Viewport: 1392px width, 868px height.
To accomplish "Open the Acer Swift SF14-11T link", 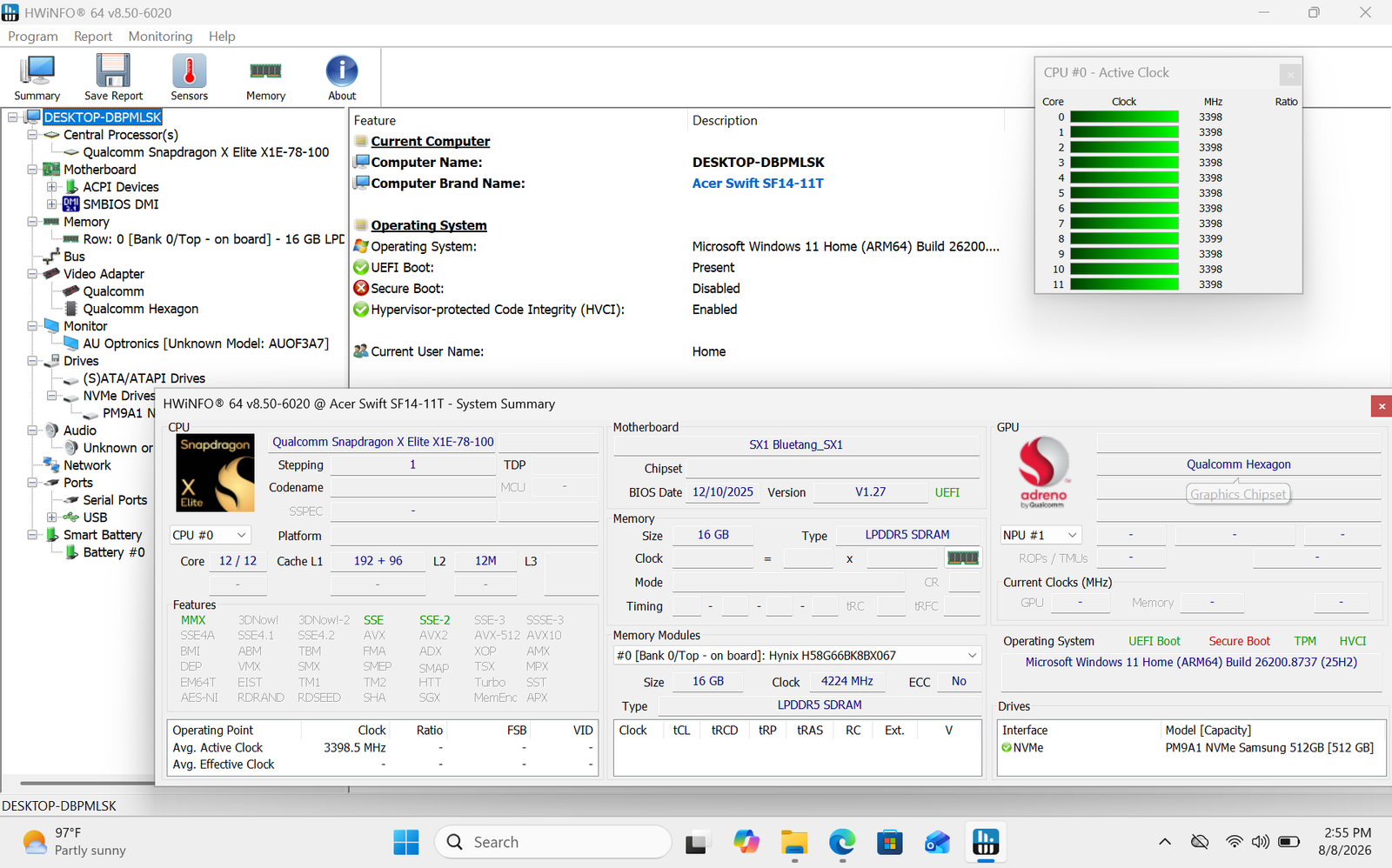I will (758, 184).
